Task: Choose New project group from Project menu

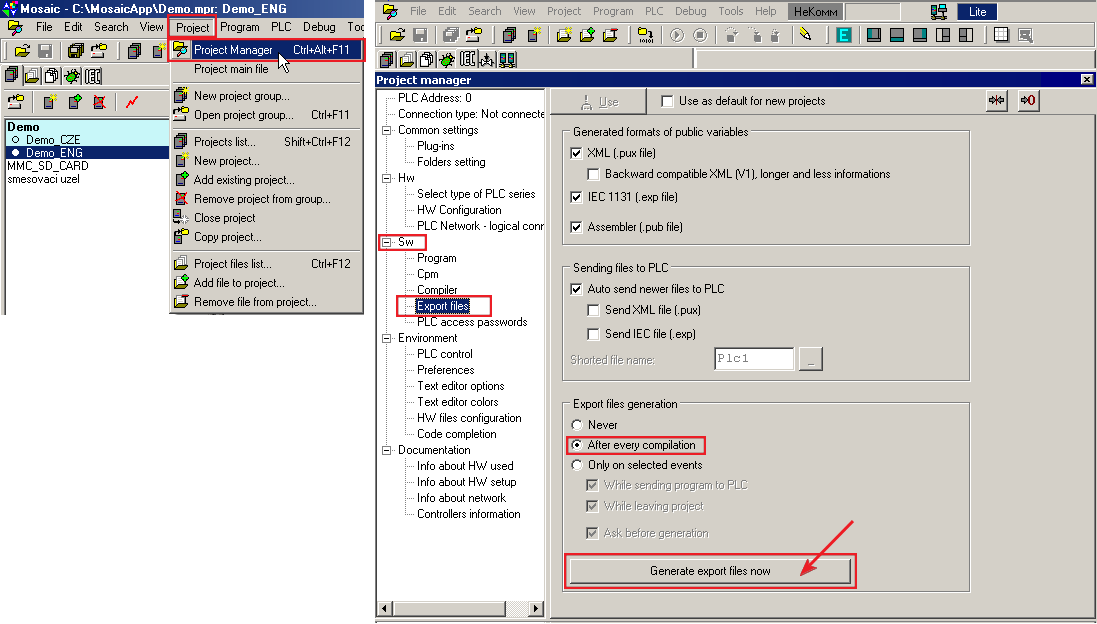Action: tap(241, 96)
